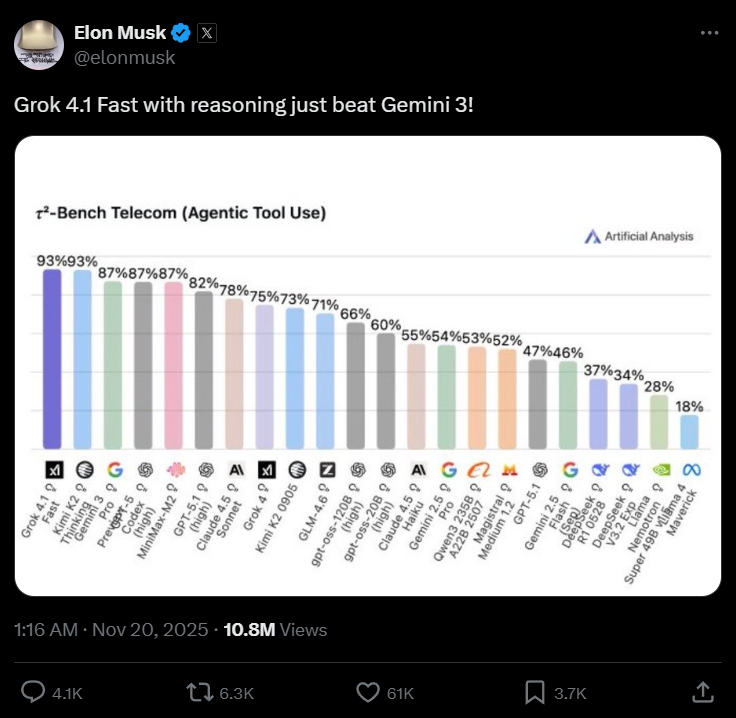Click the Elon Musk display name

(x=120, y=33)
